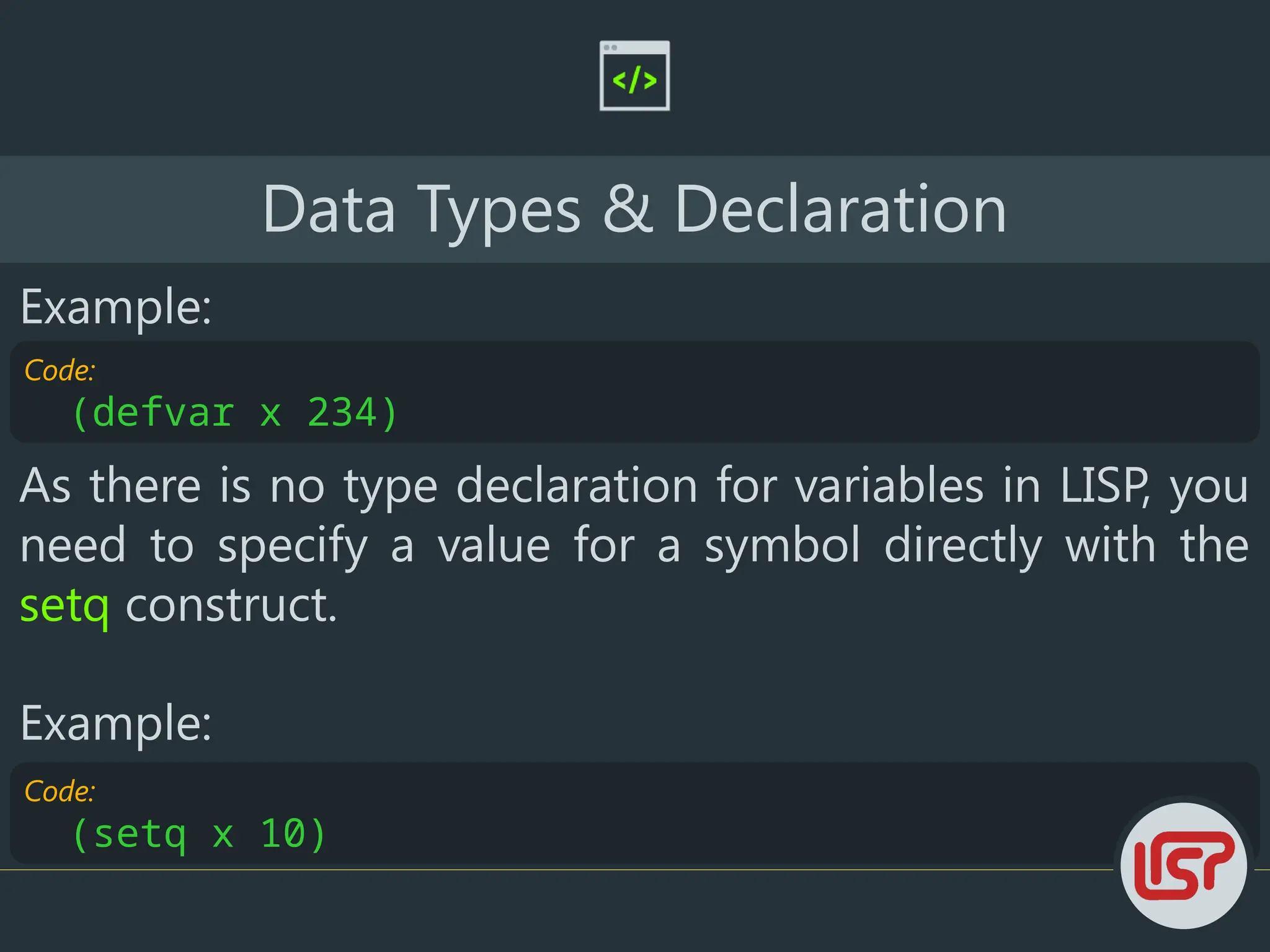Click the green </> symbol inside the icon
Screen dimensions: 1270x952
(x=634, y=81)
